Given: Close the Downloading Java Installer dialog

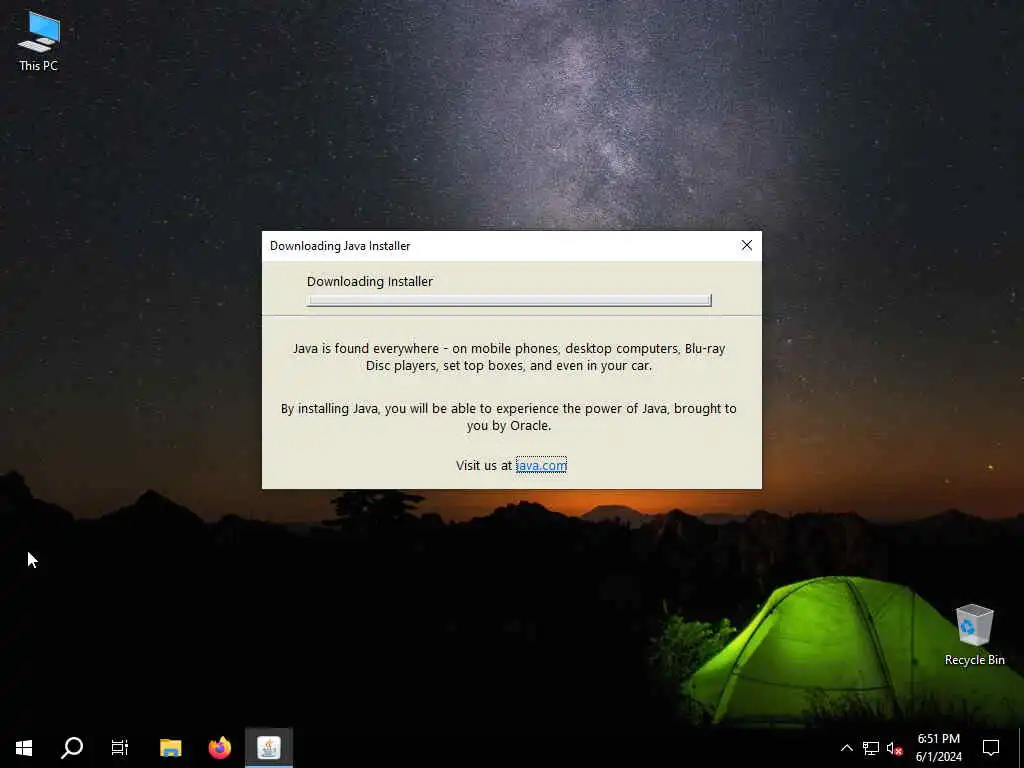Looking at the screenshot, I should point(746,246).
